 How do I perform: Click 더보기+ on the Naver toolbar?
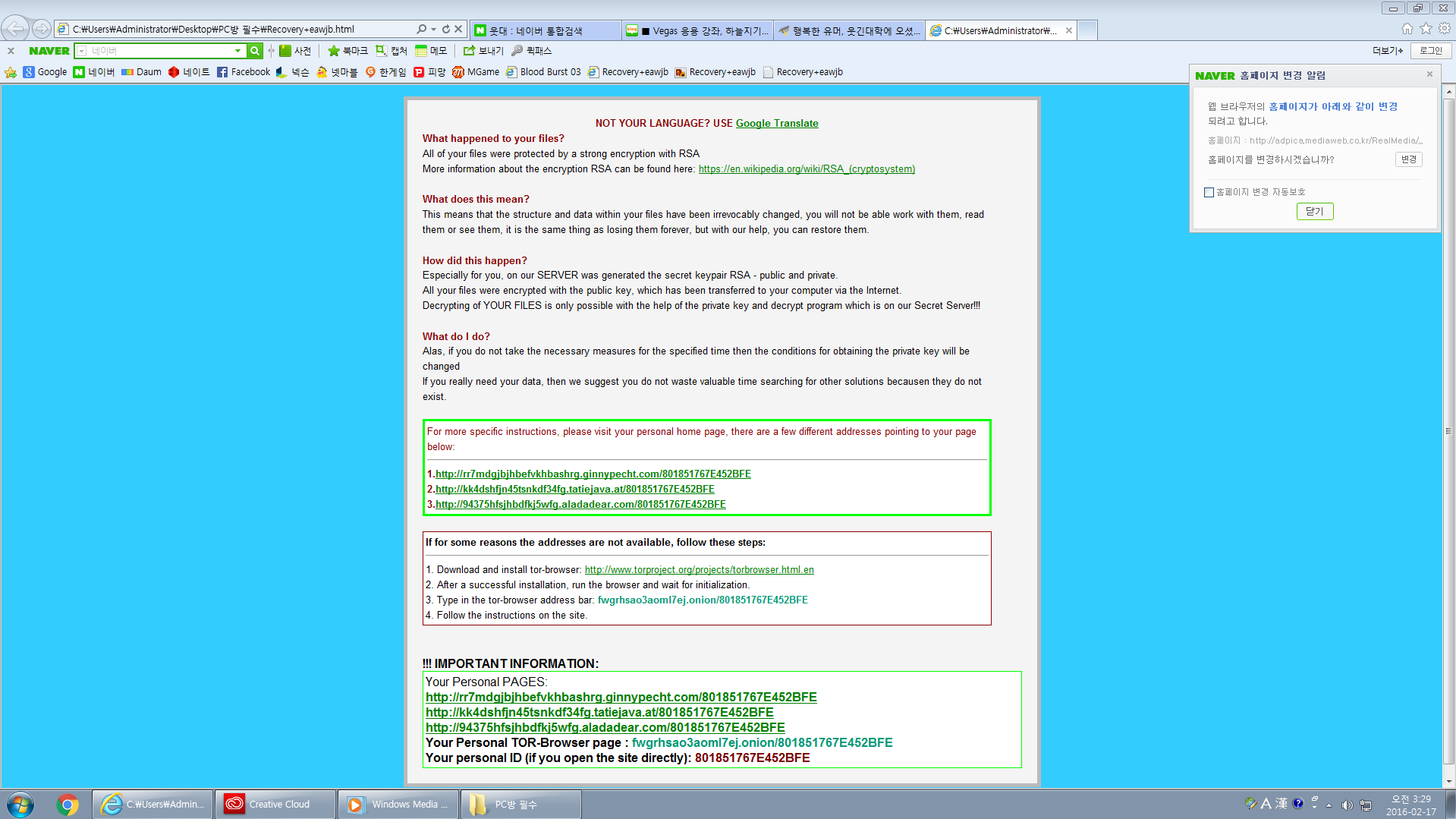(x=1388, y=51)
